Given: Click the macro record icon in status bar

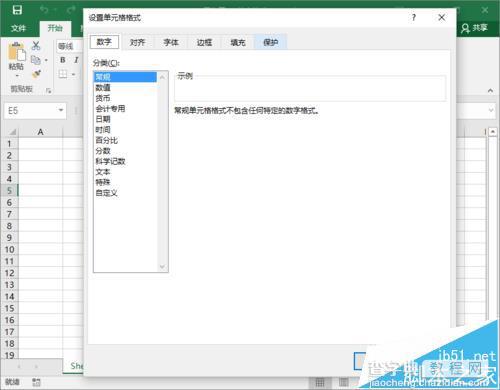Looking at the screenshot, I should [x=36, y=382].
